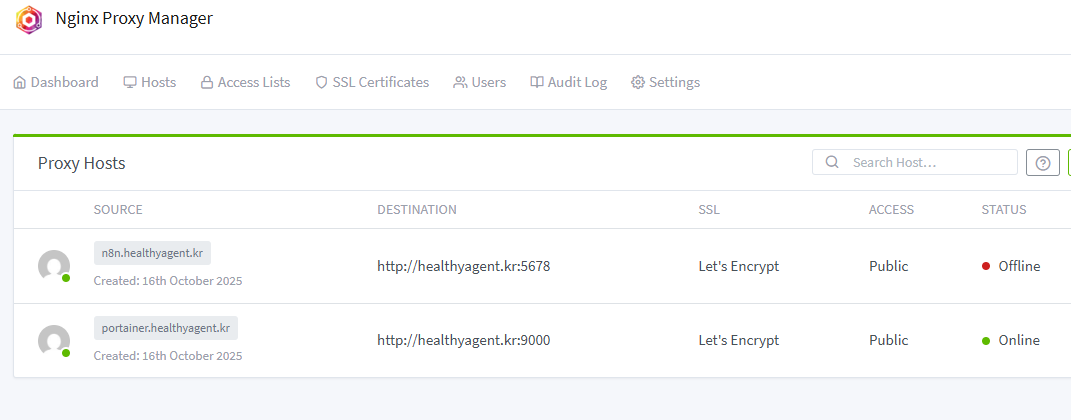Open SSL Certificates page
1071x420 pixels.
[x=371, y=82]
